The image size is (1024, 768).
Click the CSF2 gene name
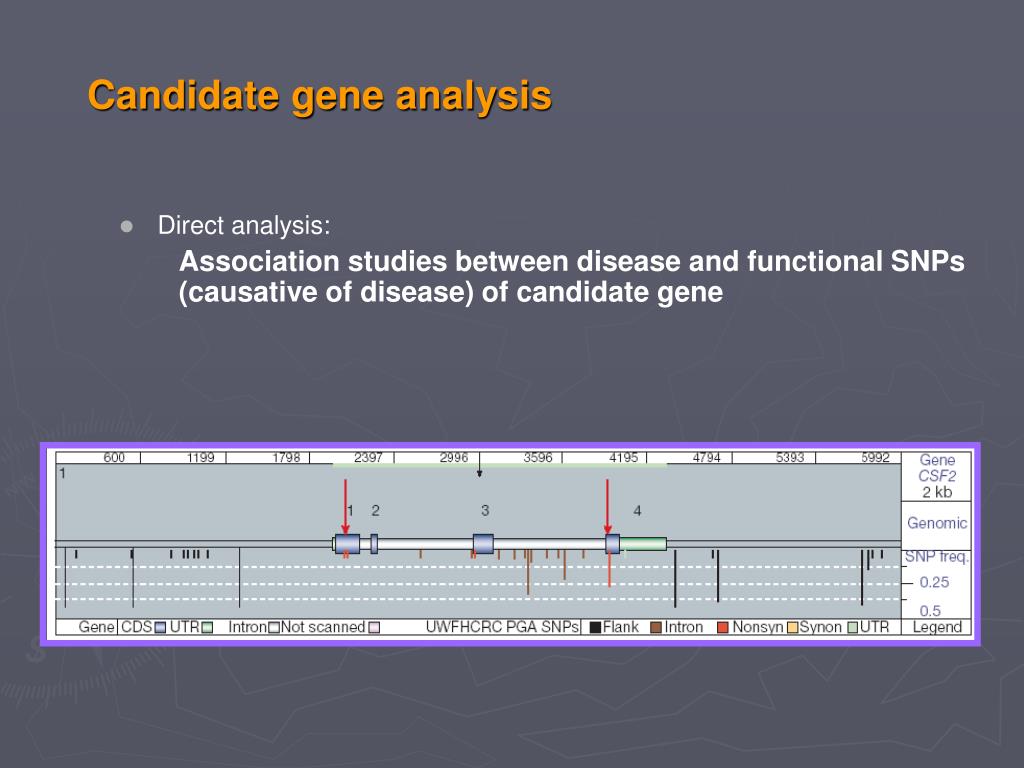(937, 476)
